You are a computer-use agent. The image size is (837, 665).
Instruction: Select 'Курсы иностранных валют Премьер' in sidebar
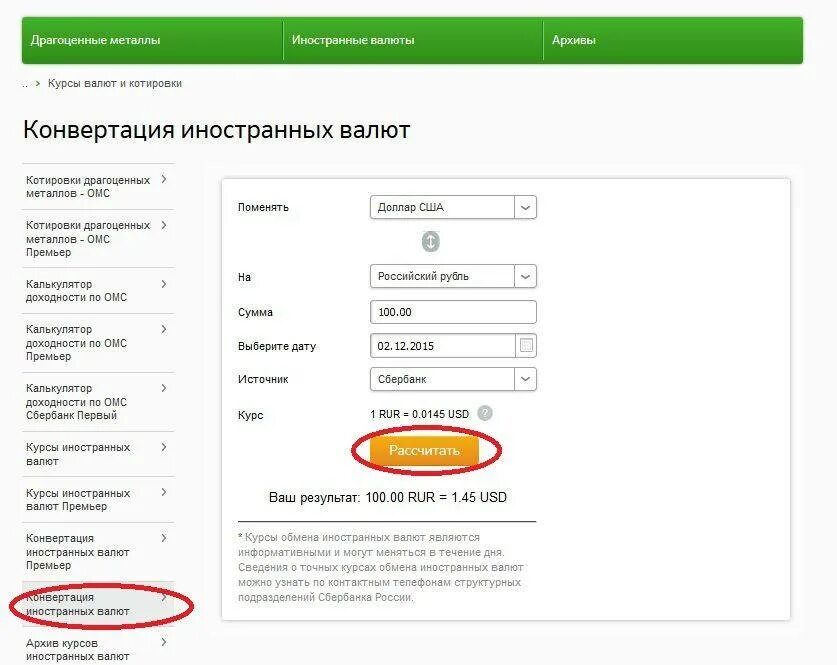pyautogui.click(x=98, y=500)
